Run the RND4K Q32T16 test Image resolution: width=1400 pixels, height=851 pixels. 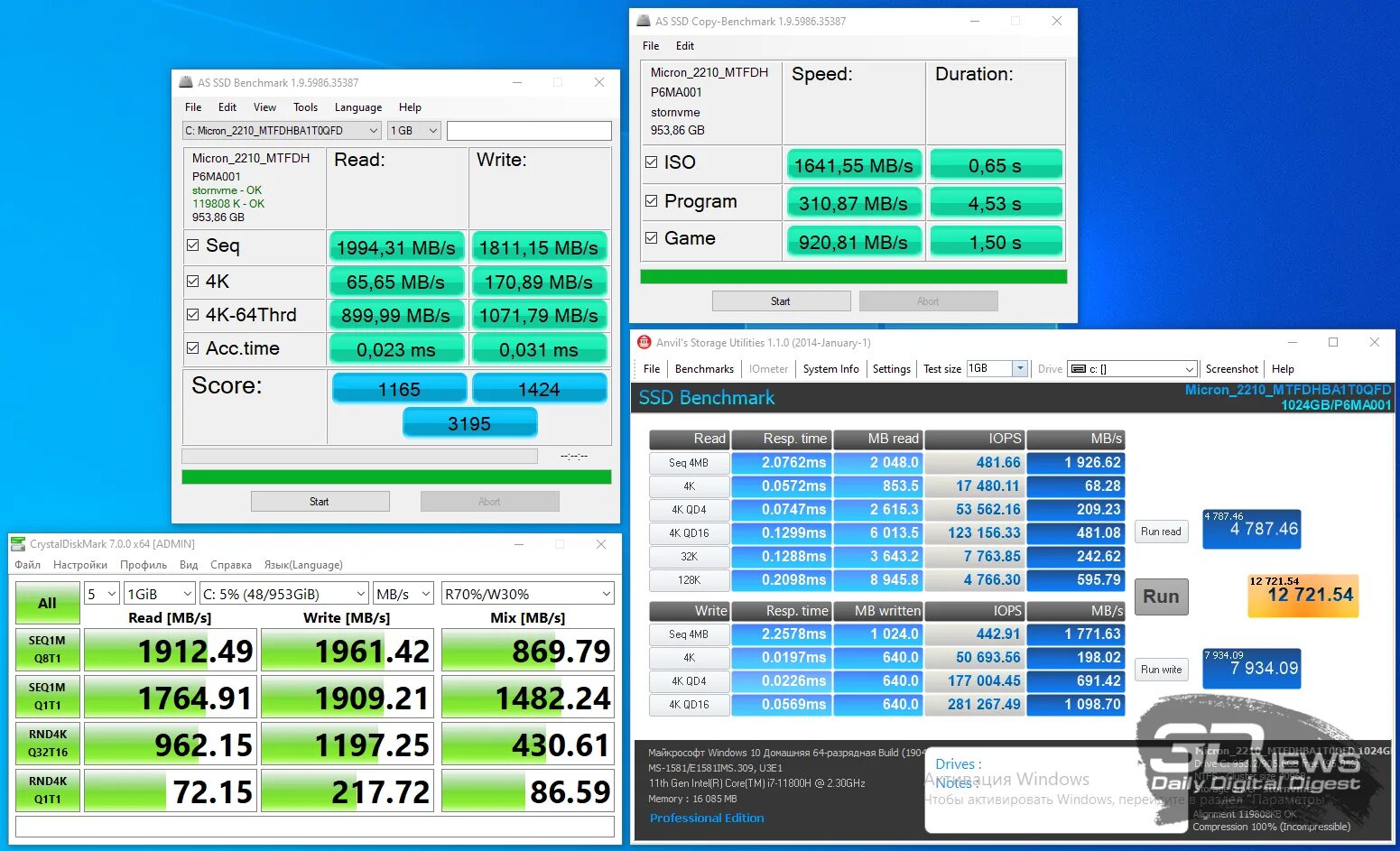(x=48, y=744)
